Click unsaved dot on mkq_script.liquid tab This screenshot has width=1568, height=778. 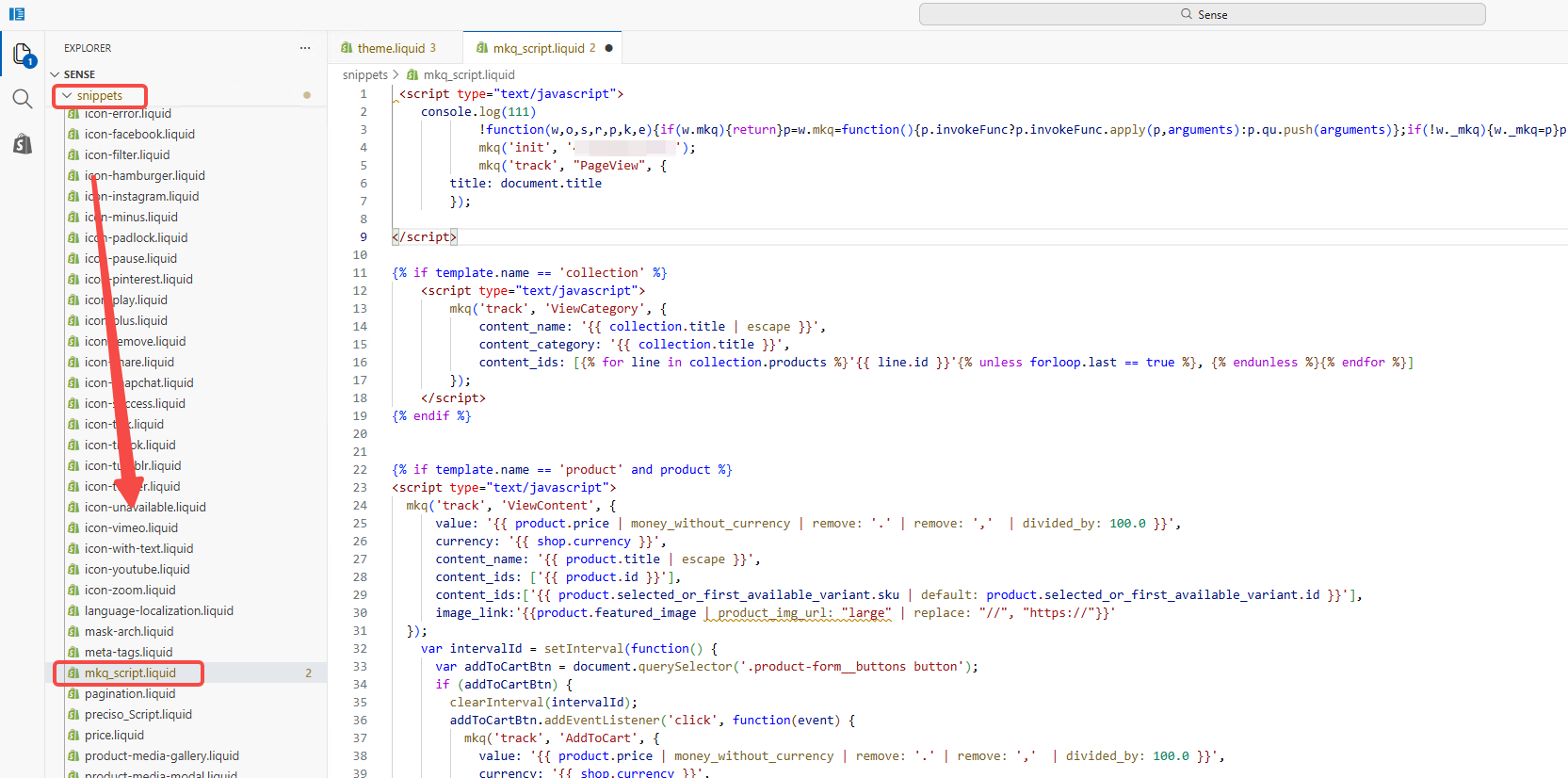coord(608,48)
